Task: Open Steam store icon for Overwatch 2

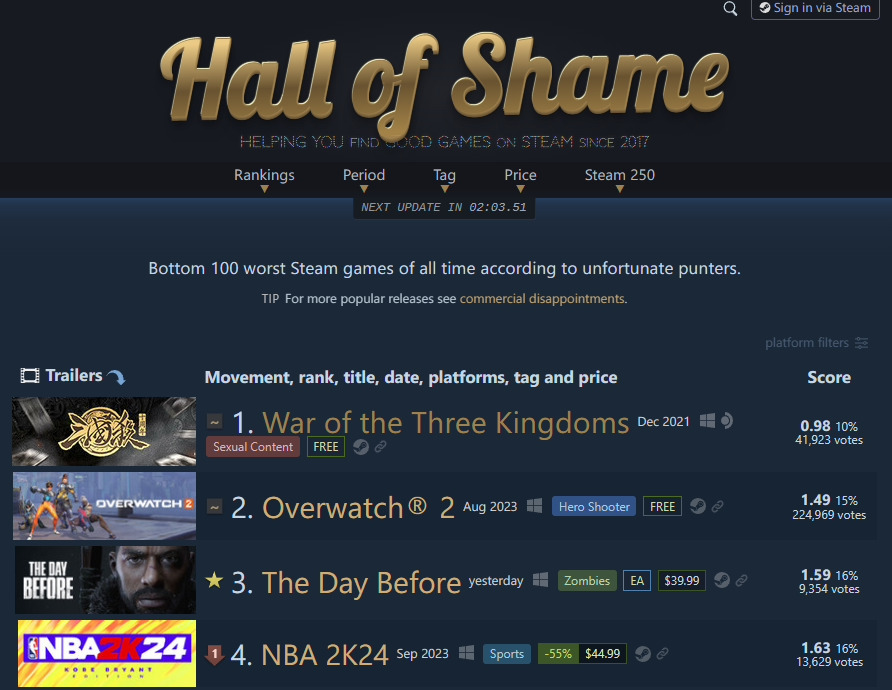Action: click(698, 506)
